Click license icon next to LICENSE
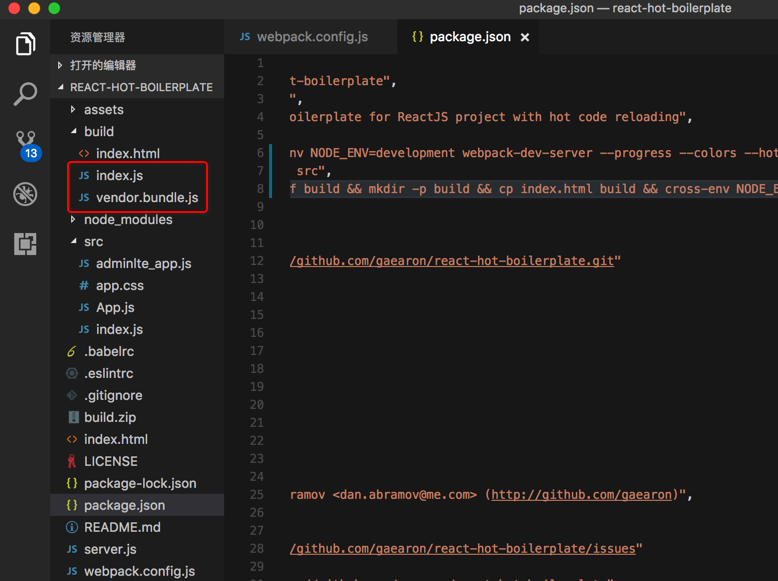The image size is (778, 581). coord(72,461)
